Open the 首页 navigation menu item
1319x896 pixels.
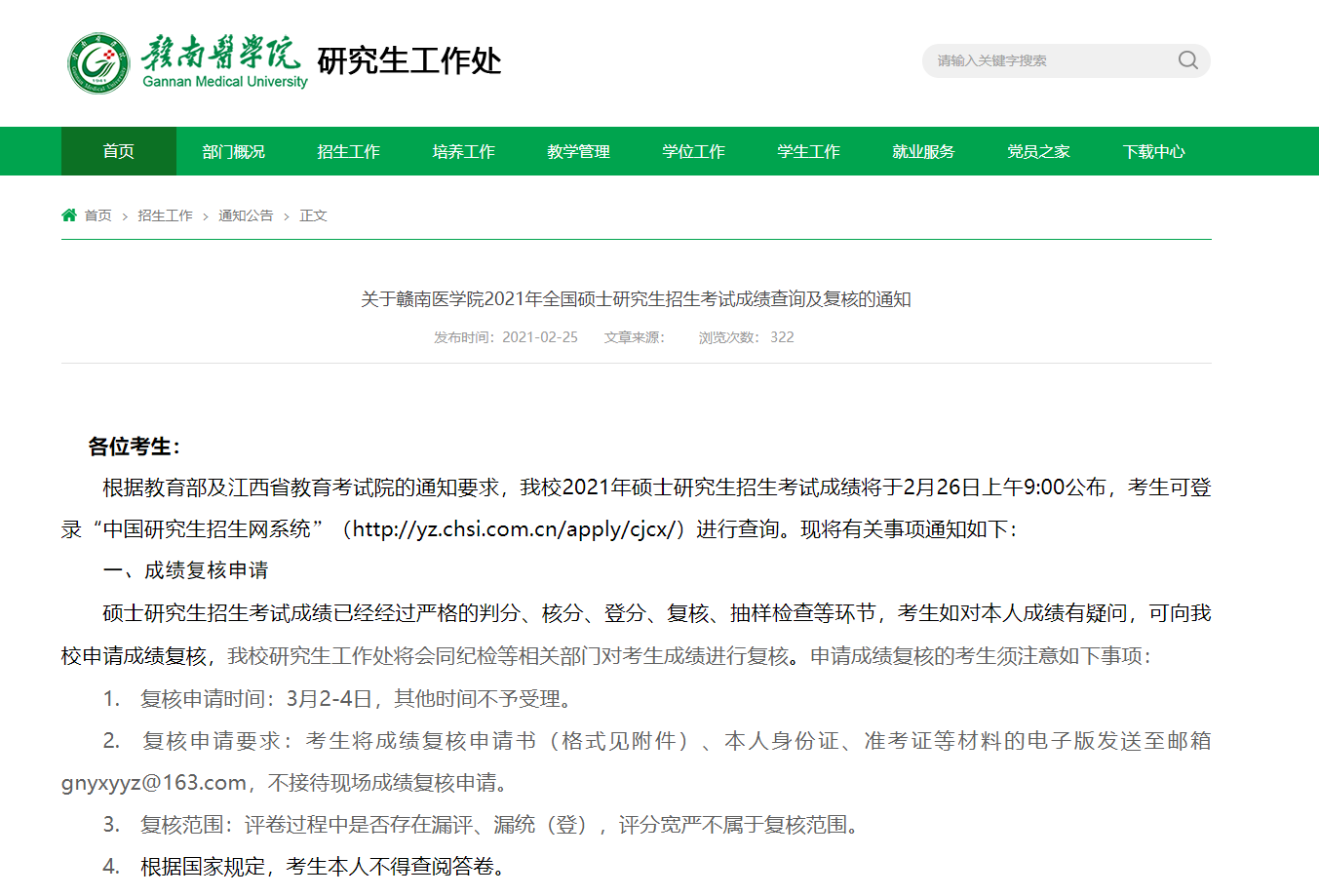(118, 151)
